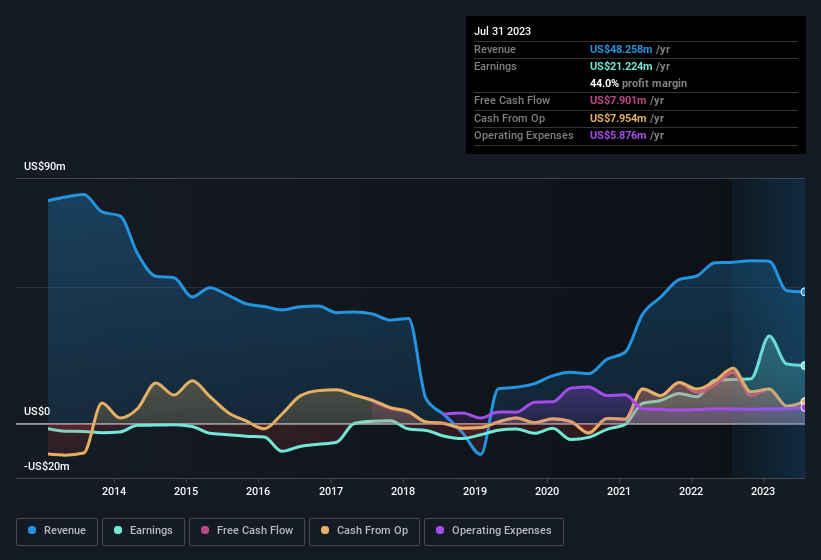Click the US$0 y-axis label
The width and height of the screenshot is (821, 560).
pos(37,411)
